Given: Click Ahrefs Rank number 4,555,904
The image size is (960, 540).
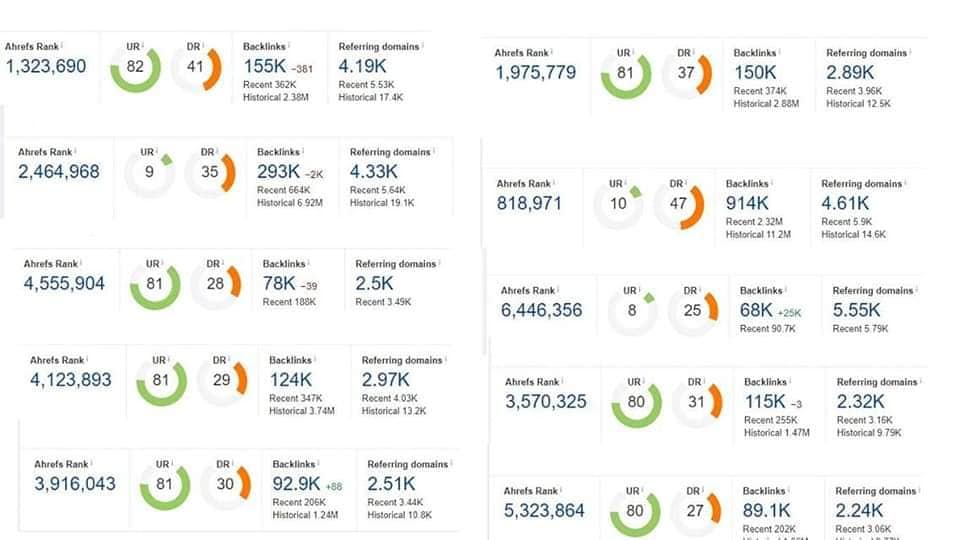Looking at the screenshot, I should tap(64, 283).
